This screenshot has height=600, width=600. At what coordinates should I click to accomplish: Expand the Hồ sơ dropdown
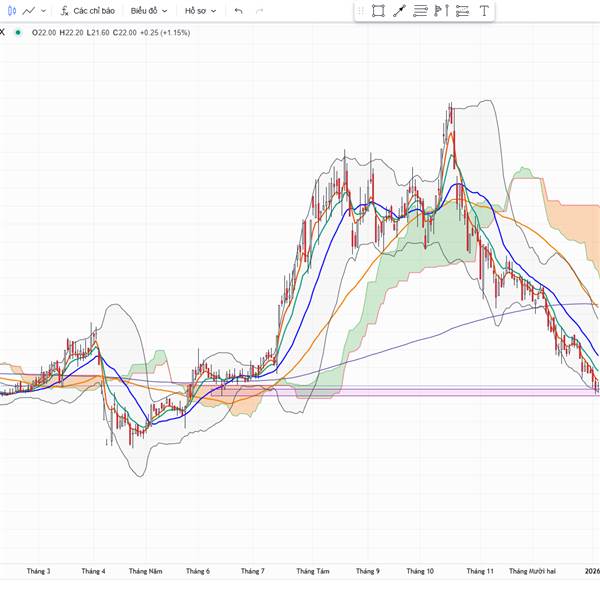click(201, 11)
